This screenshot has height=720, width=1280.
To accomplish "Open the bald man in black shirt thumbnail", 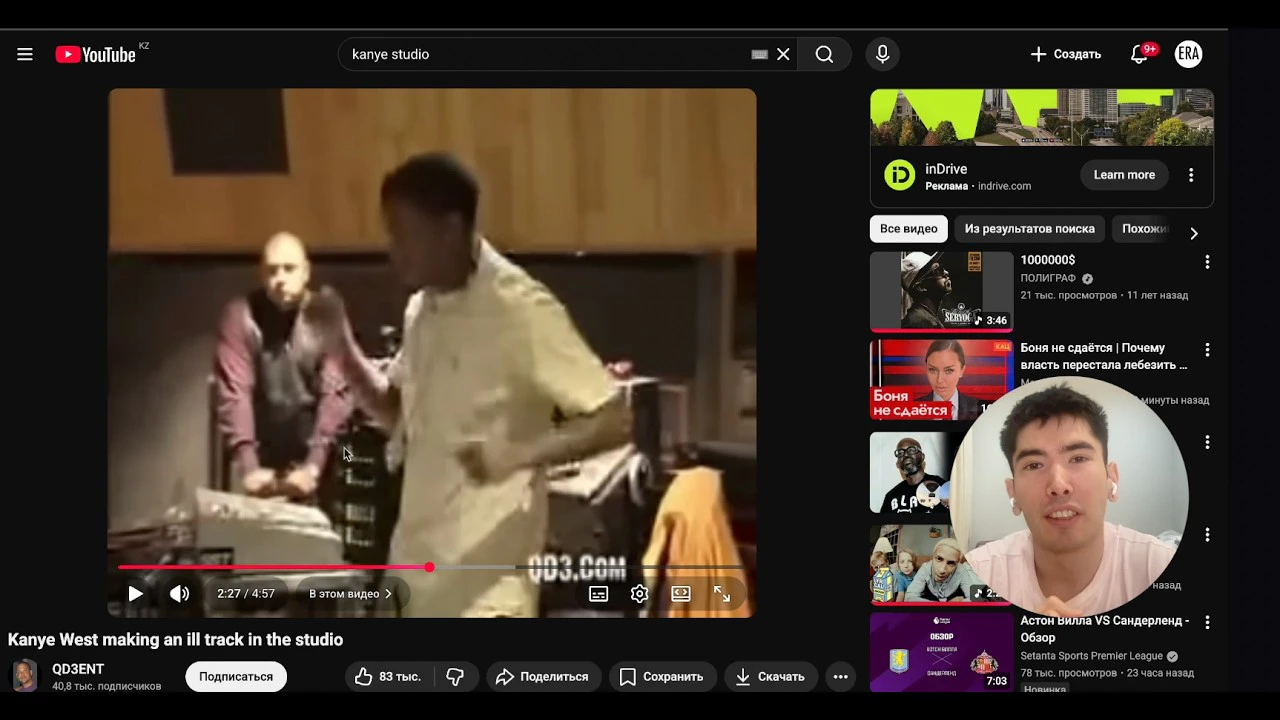I will 912,472.
